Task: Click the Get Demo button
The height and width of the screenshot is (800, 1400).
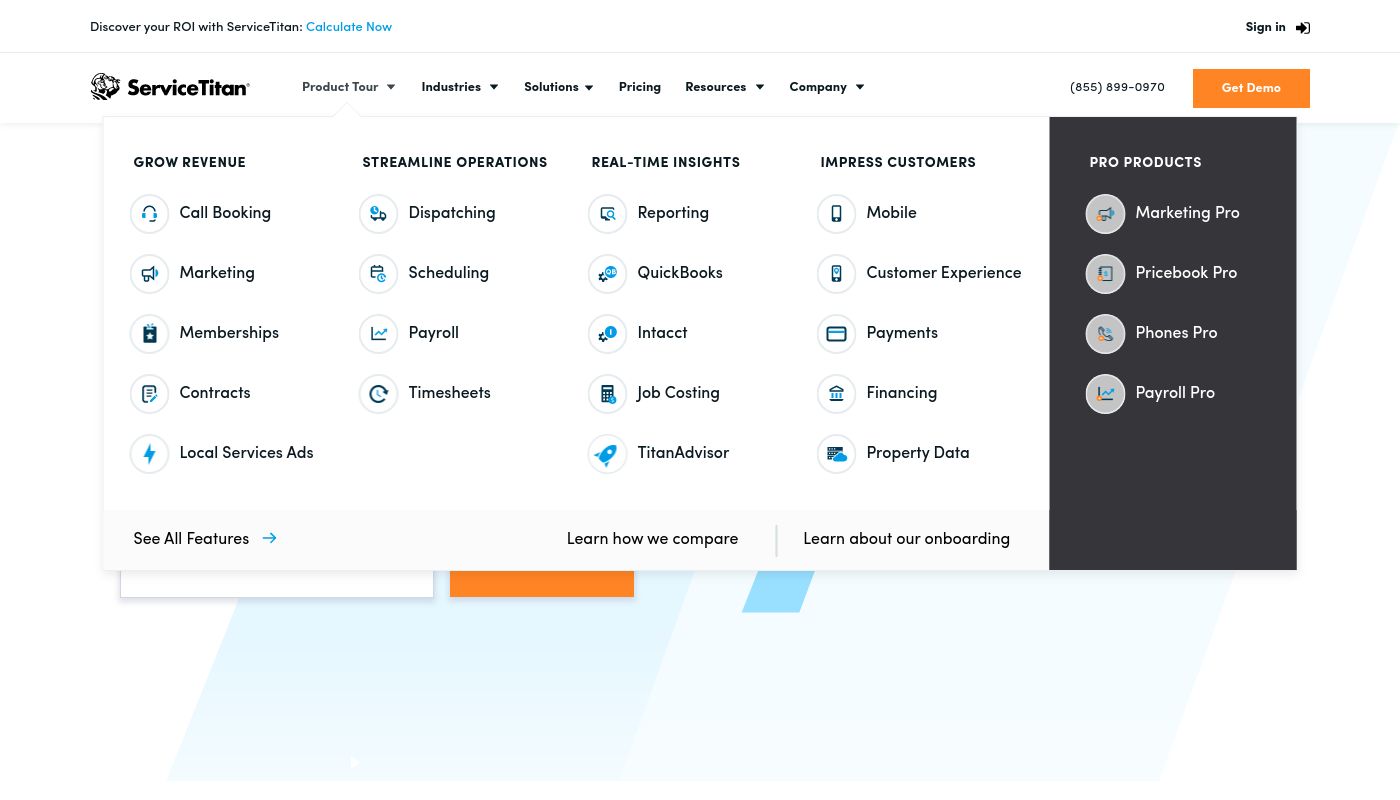Action: pos(1251,88)
